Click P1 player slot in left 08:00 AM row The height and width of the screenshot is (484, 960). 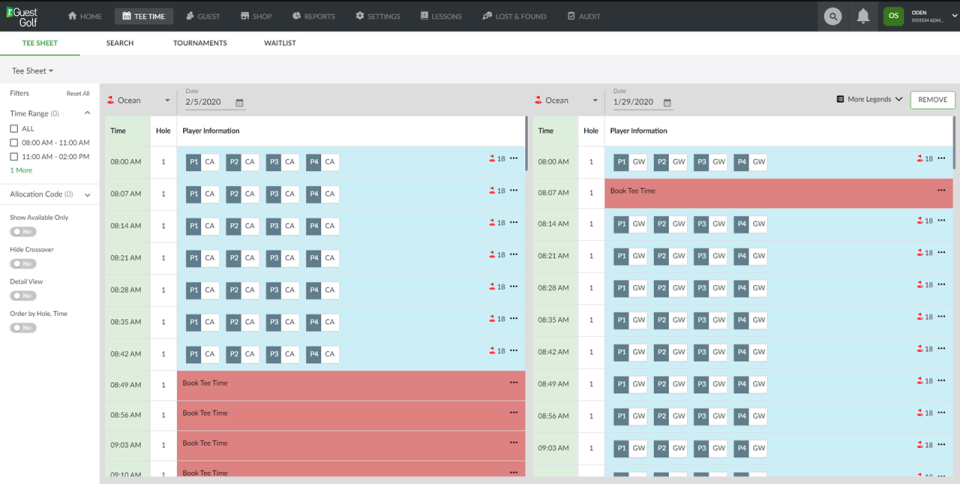(203, 162)
